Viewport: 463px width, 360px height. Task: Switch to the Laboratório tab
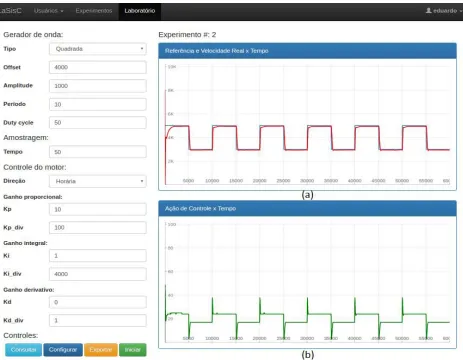click(140, 11)
